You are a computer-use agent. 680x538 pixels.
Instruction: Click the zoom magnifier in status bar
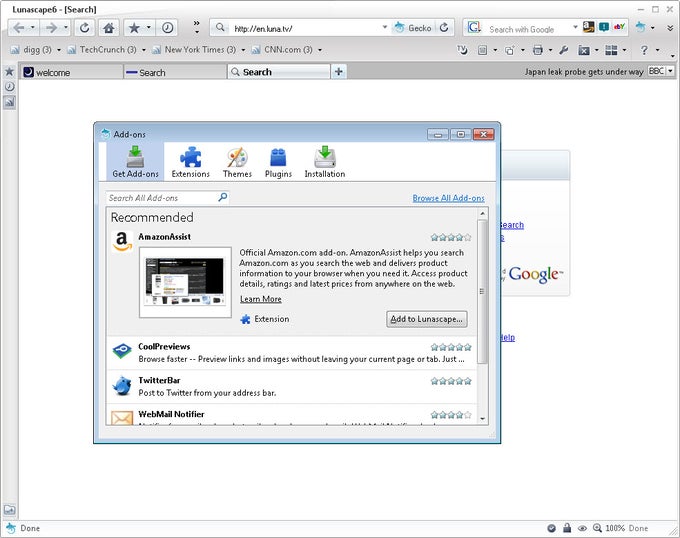pos(598,528)
